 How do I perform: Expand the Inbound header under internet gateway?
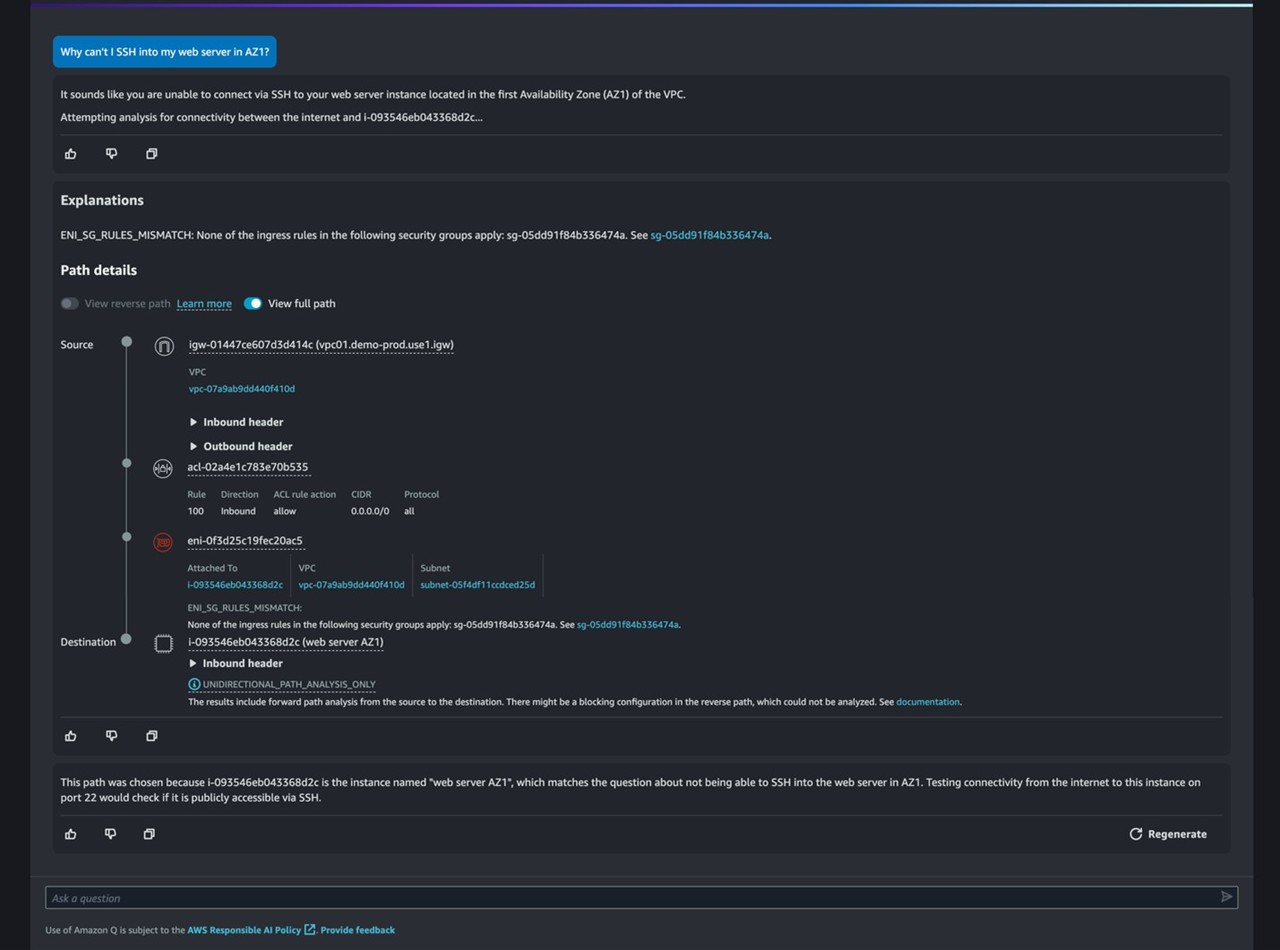[x=236, y=422]
